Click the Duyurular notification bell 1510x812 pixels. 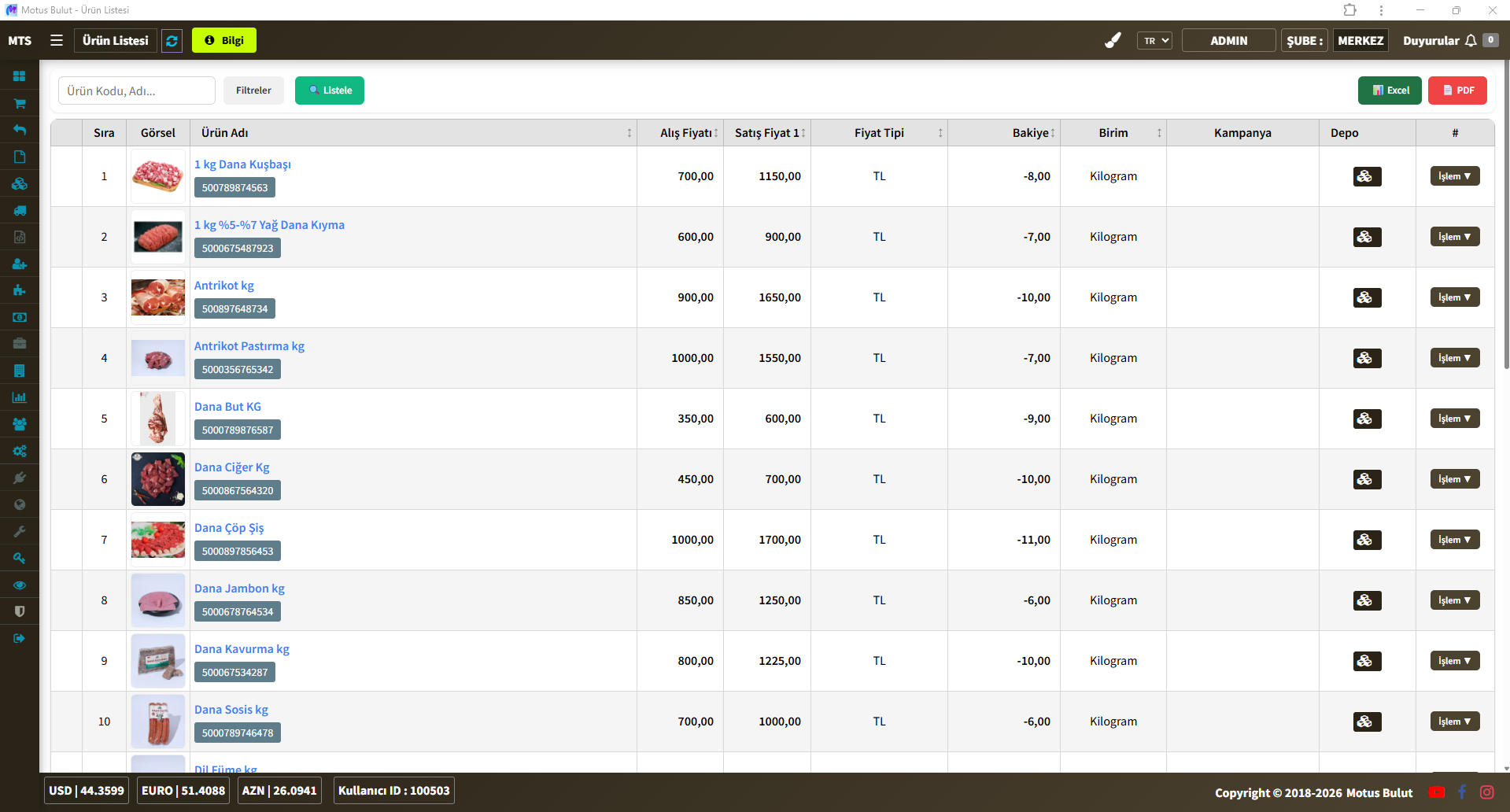pos(1470,40)
